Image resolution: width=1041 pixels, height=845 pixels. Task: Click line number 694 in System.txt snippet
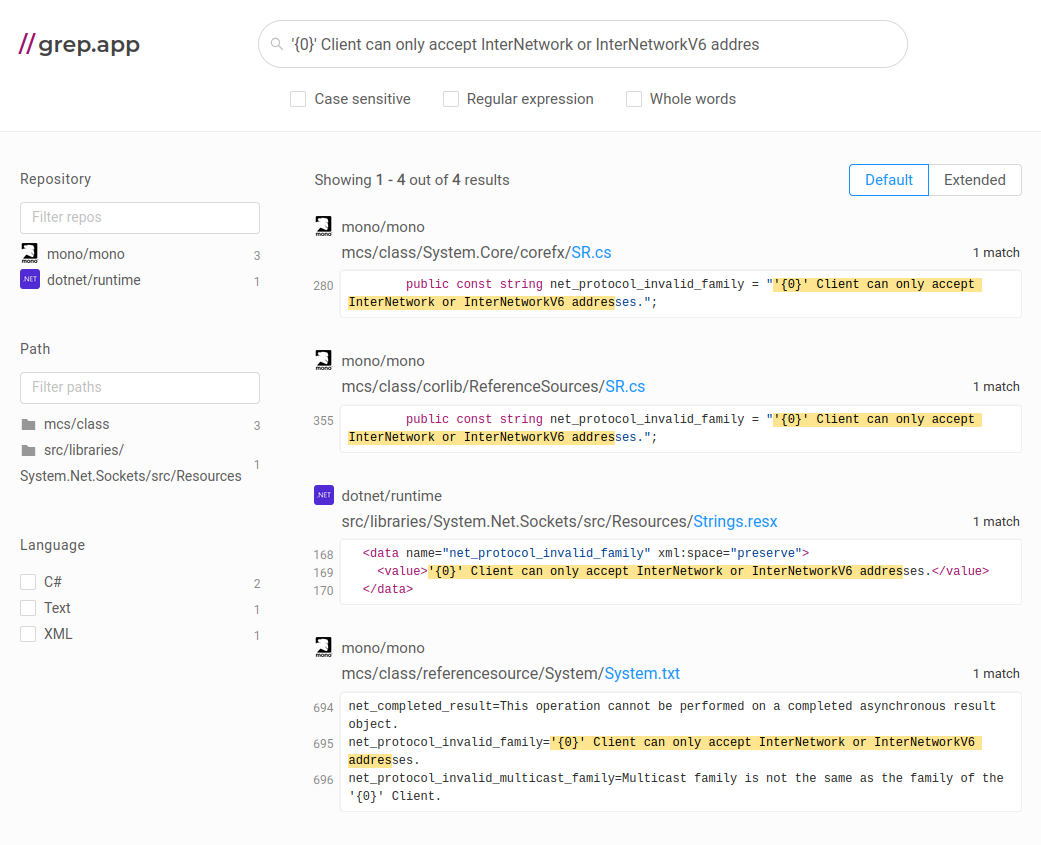323,708
